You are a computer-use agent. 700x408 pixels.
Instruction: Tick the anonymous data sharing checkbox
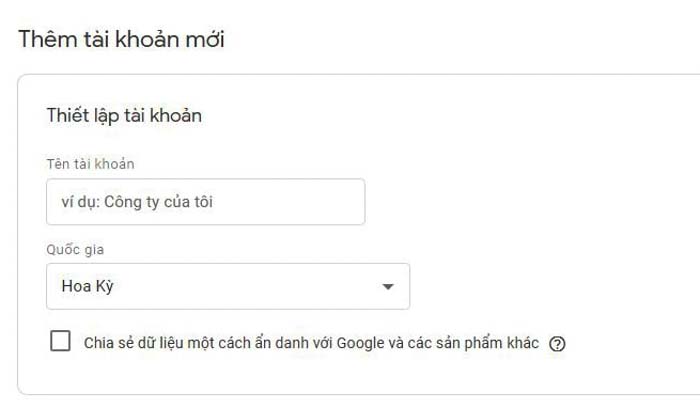click(60, 341)
